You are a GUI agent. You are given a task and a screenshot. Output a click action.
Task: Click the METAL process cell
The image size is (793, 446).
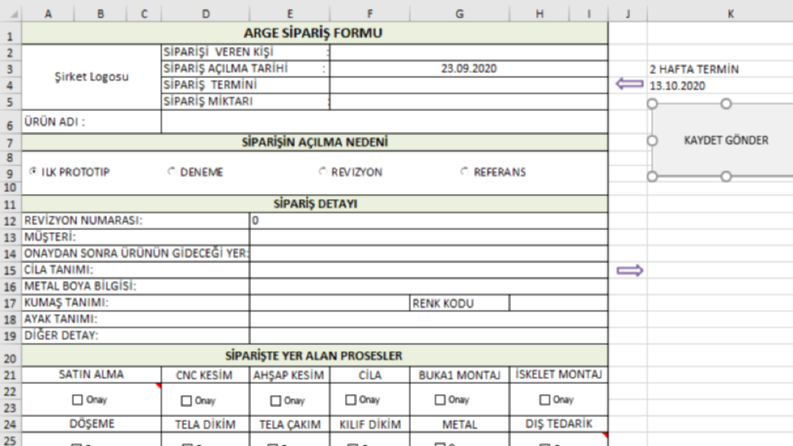point(459,424)
